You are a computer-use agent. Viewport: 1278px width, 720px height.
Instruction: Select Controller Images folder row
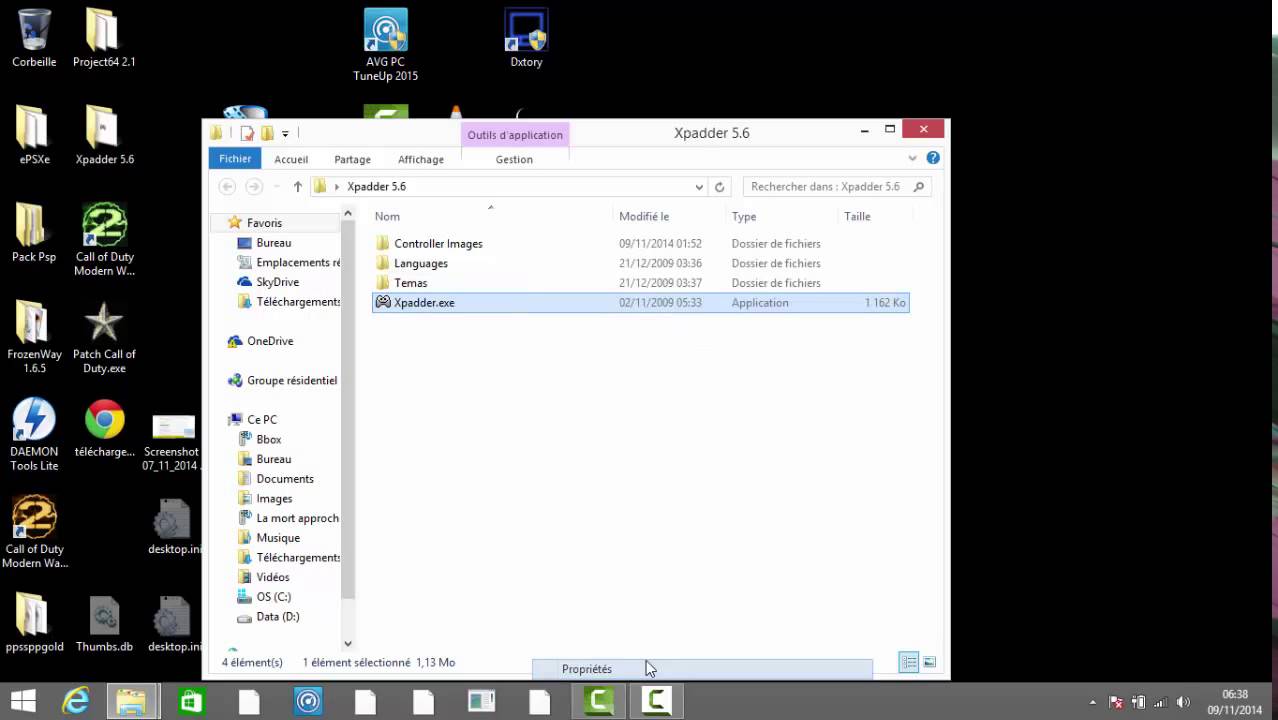[640, 244]
